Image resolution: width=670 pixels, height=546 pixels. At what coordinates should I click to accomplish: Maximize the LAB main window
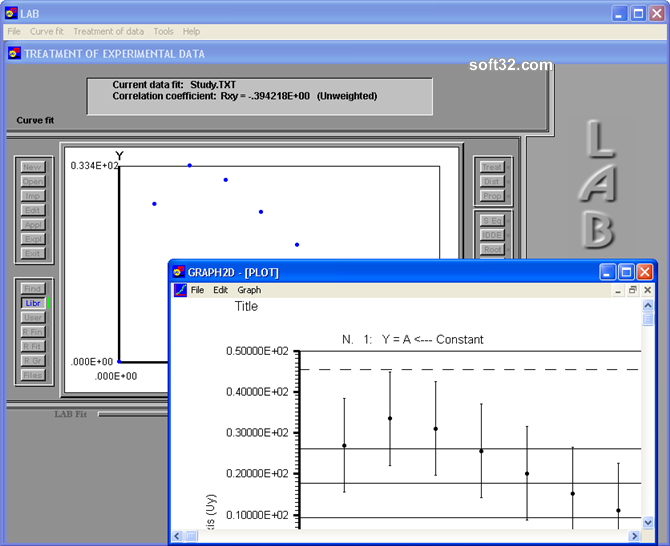tap(638, 14)
